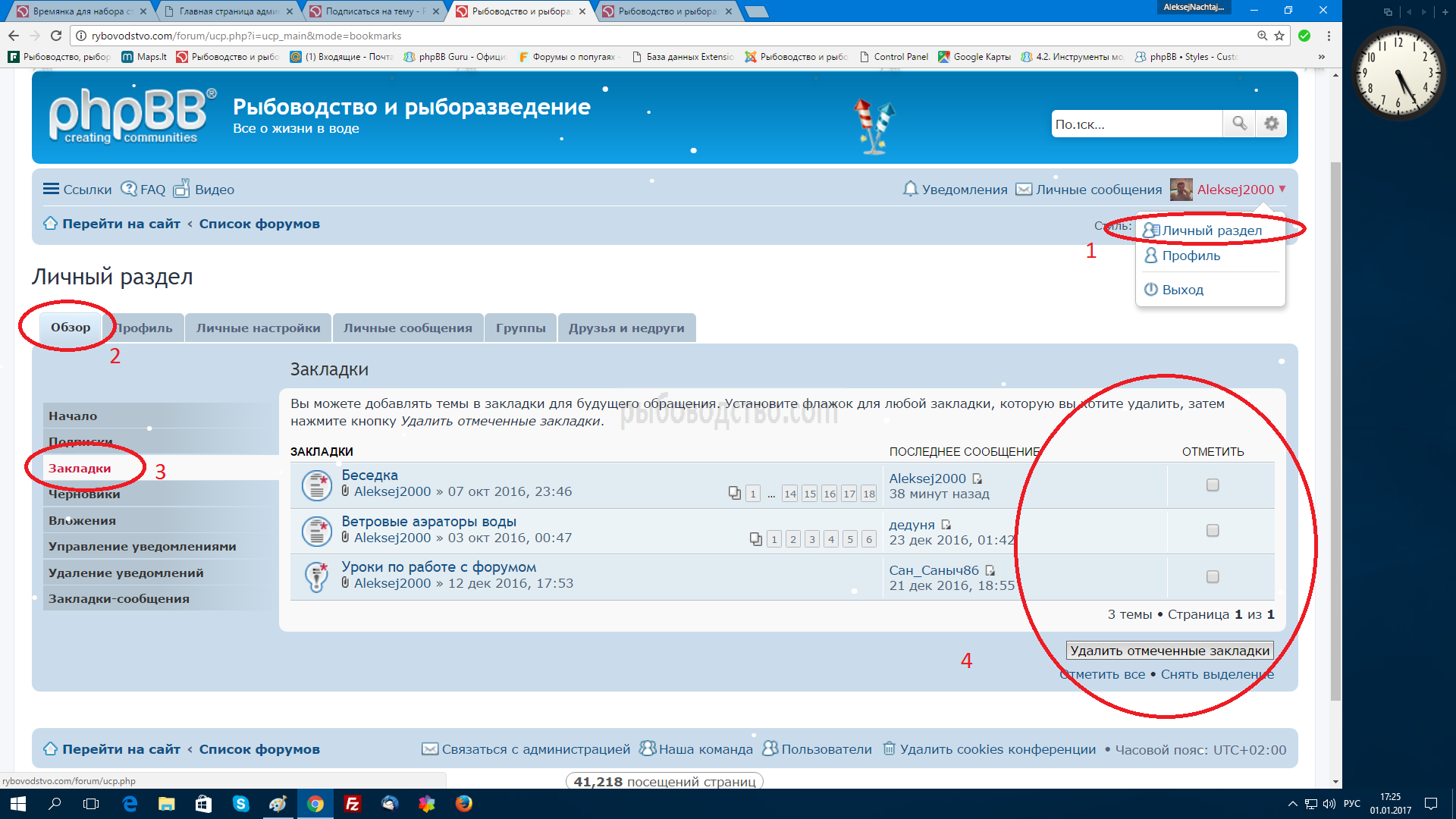Open Личные сообщения envelope in the top bar

[x=1089, y=190]
